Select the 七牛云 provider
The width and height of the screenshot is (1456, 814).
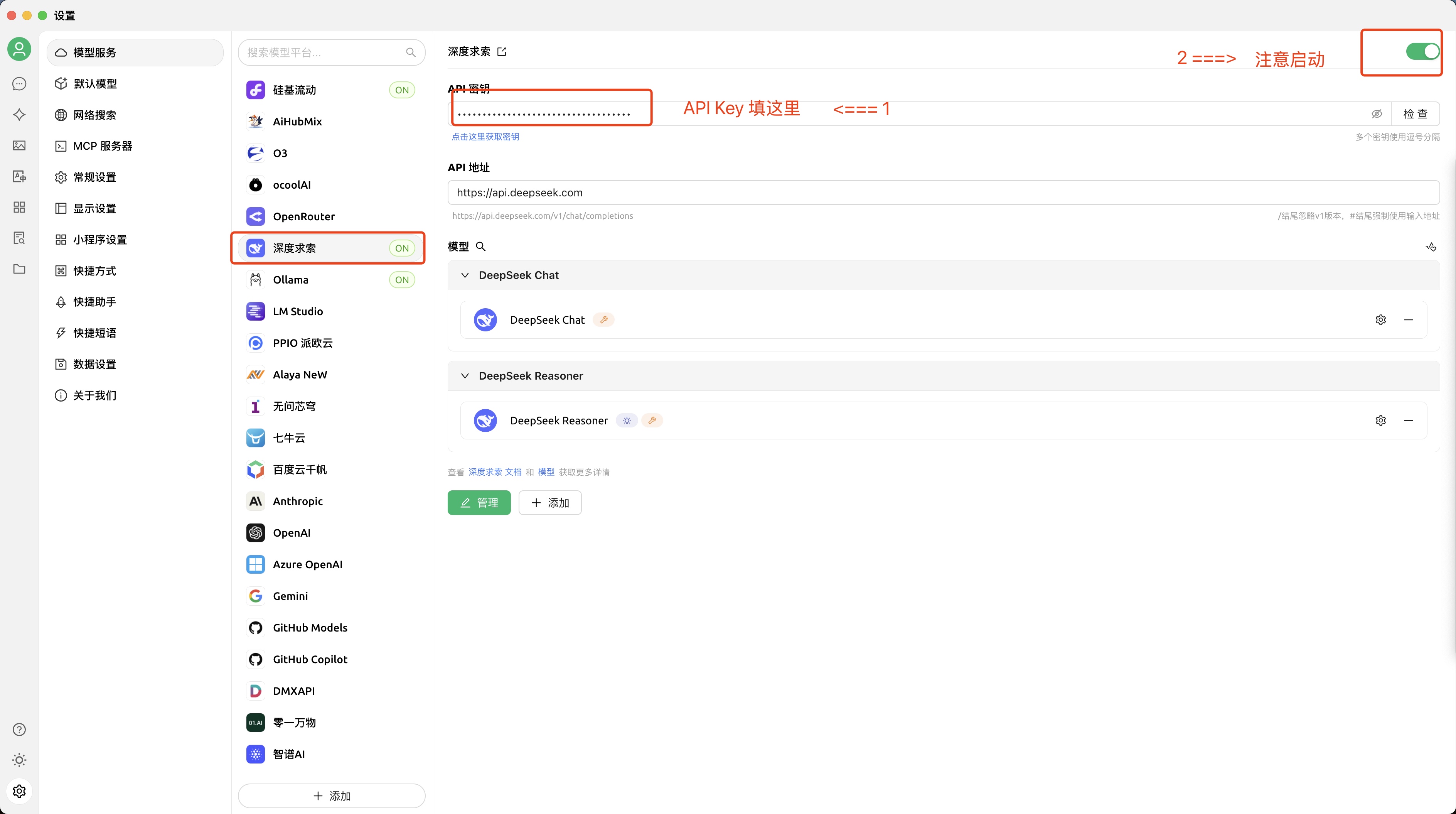coord(331,438)
